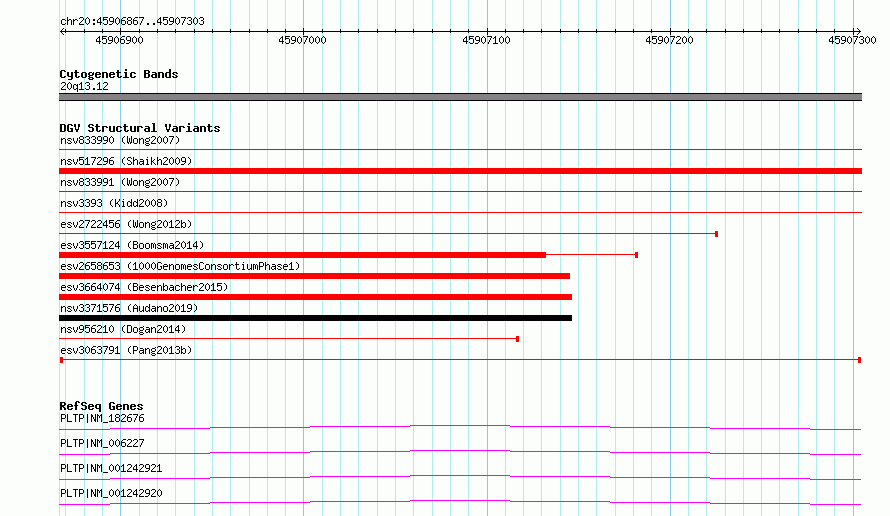Select variant esv3664074 (Besenbacher2015) label
This screenshot has width=890, height=516.
click(x=144, y=287)
